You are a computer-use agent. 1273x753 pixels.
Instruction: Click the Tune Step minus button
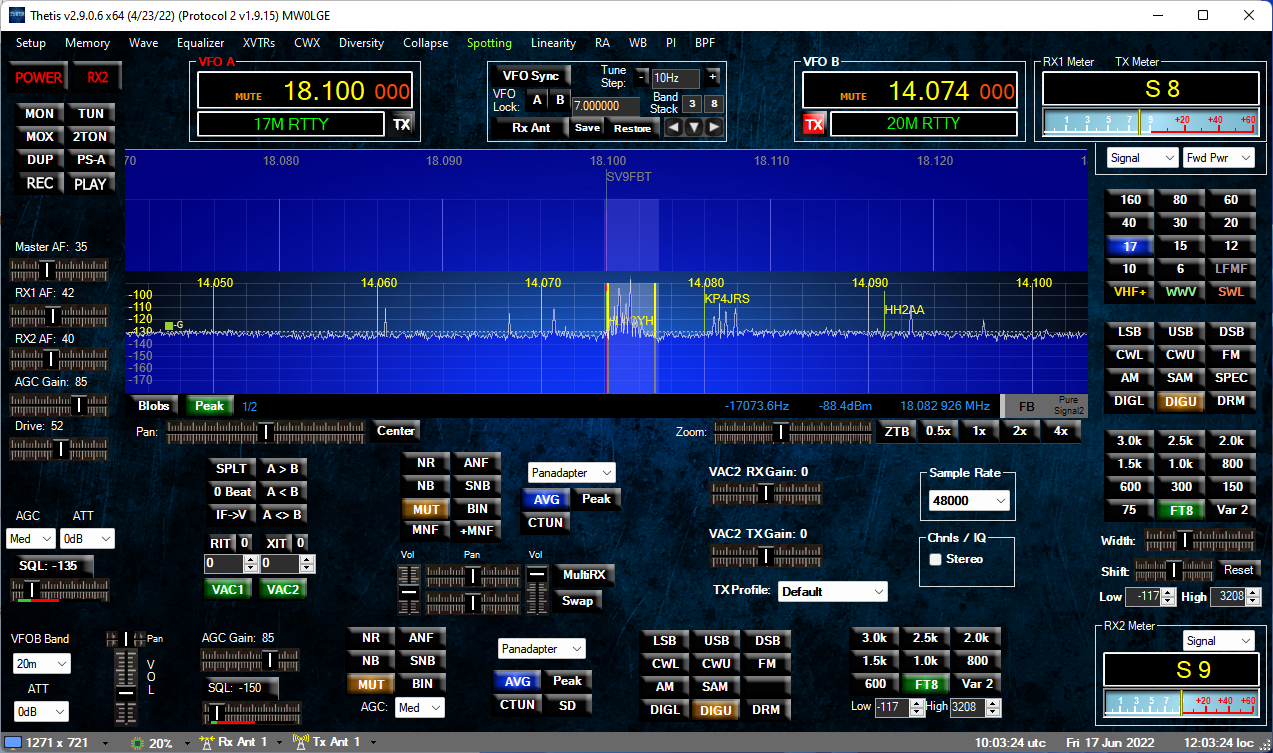[x=642, y=76]
